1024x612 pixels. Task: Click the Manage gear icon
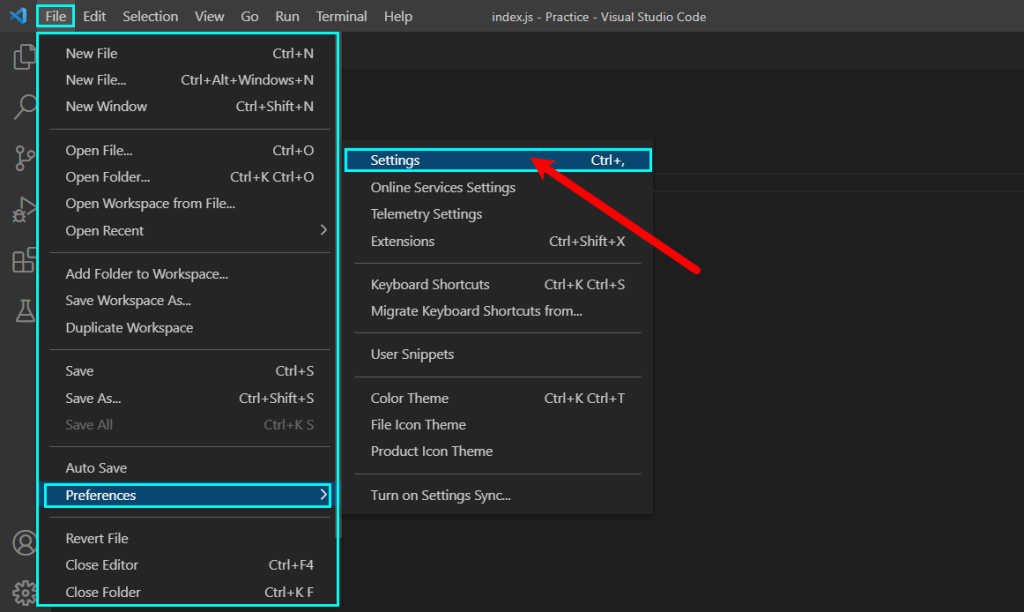[x=23, y=592]
